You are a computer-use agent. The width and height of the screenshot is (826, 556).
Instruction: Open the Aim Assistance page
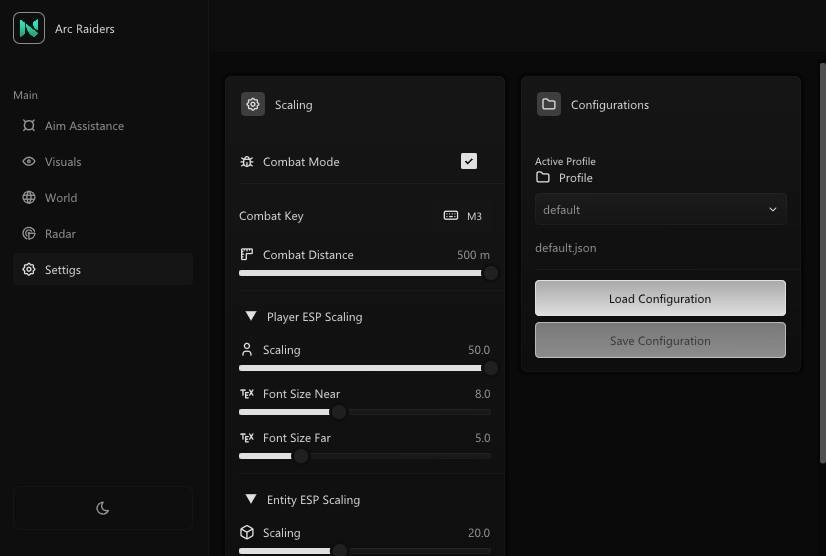(x=84, y=126)
